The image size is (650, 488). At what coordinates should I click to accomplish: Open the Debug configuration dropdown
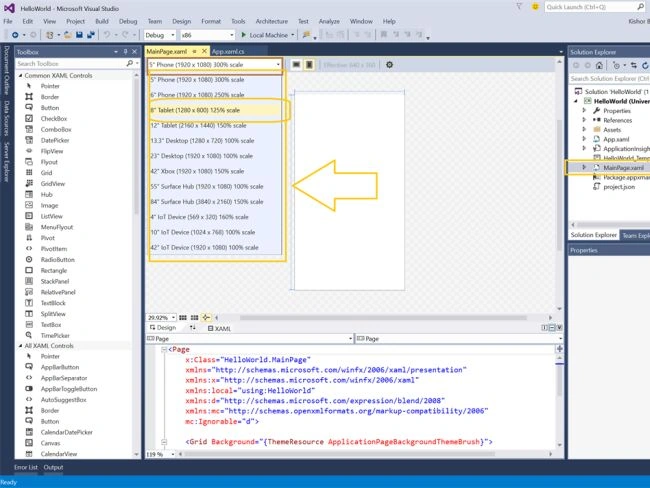pos(160,35)
